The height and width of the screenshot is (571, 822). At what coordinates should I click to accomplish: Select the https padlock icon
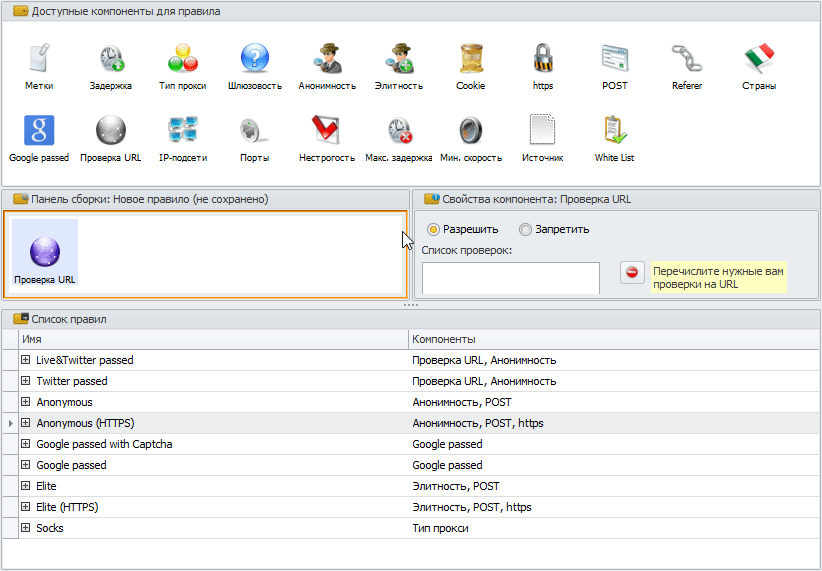pos(543,59)
